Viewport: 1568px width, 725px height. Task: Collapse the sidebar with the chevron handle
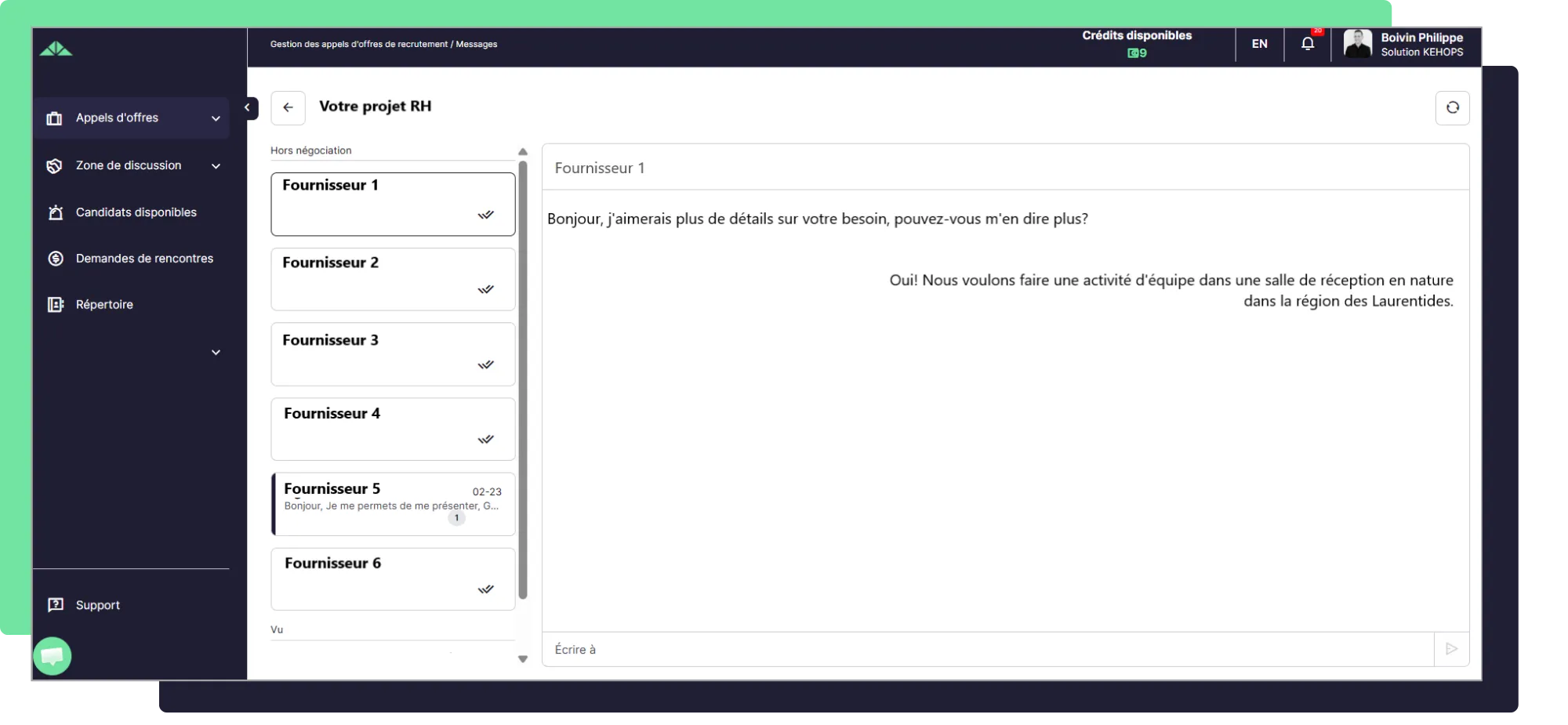[247, 107]
